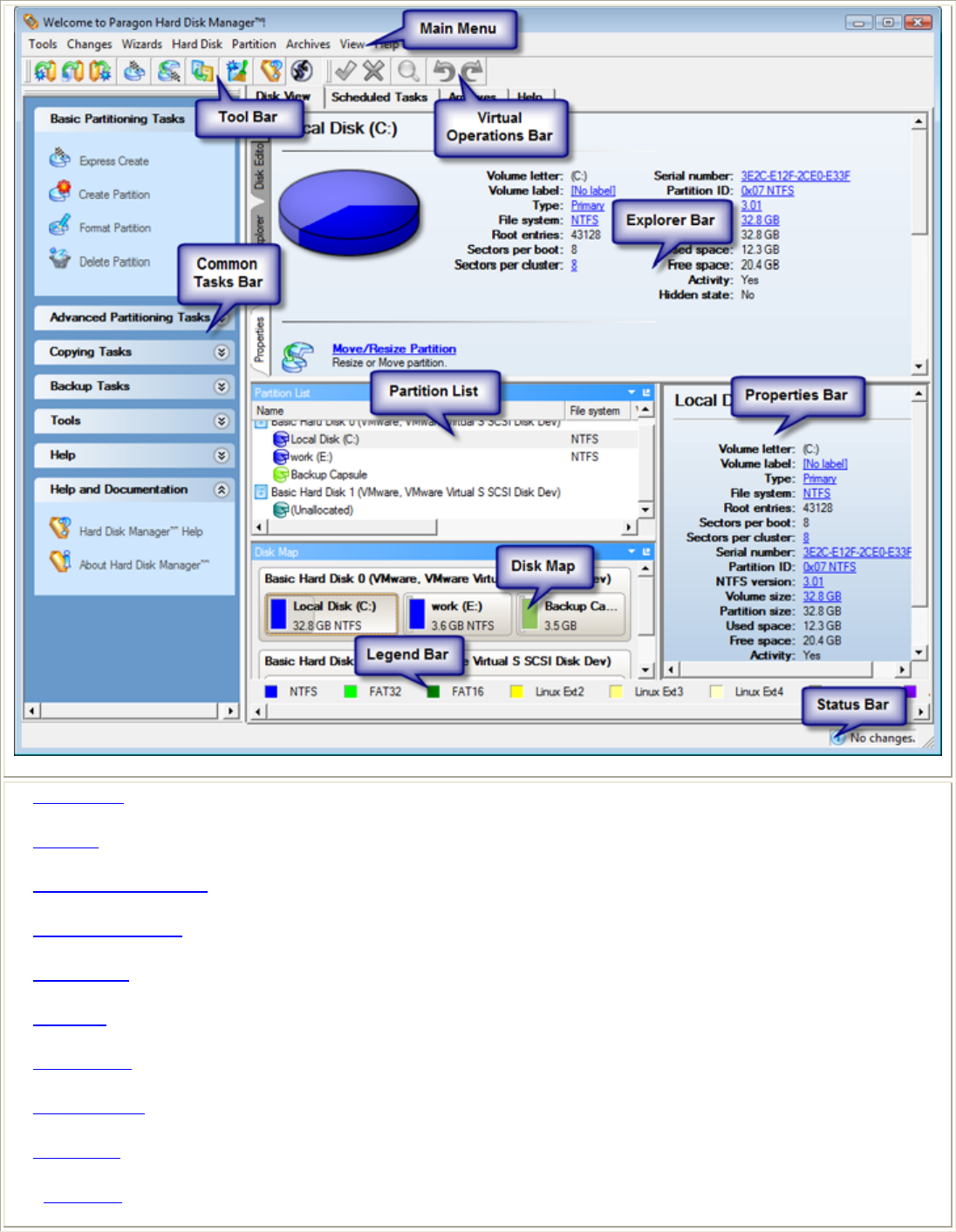Click the (Unallocated) partition icon

pyautogui.click(x=281, y=510)
